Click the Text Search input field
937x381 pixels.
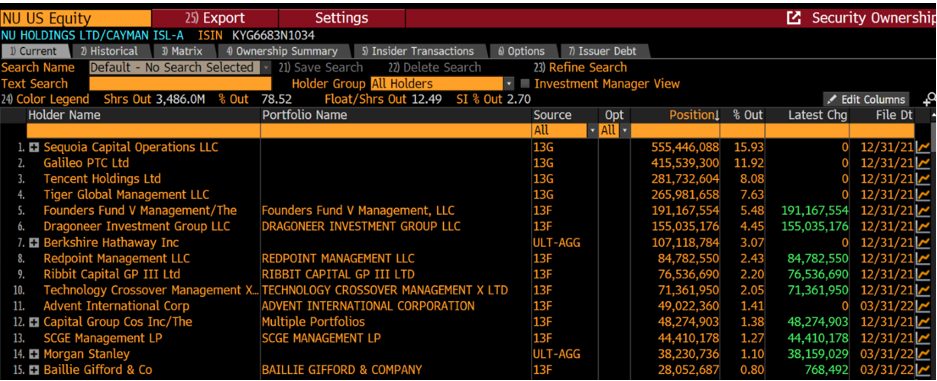(x=180, y=84)
